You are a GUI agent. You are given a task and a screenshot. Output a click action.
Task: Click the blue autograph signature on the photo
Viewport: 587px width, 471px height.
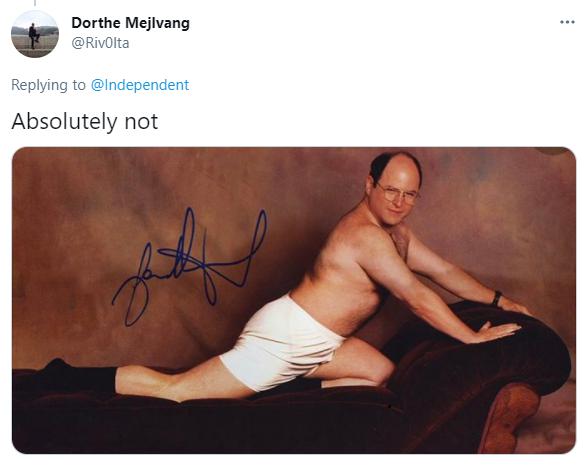coord(190,266)
